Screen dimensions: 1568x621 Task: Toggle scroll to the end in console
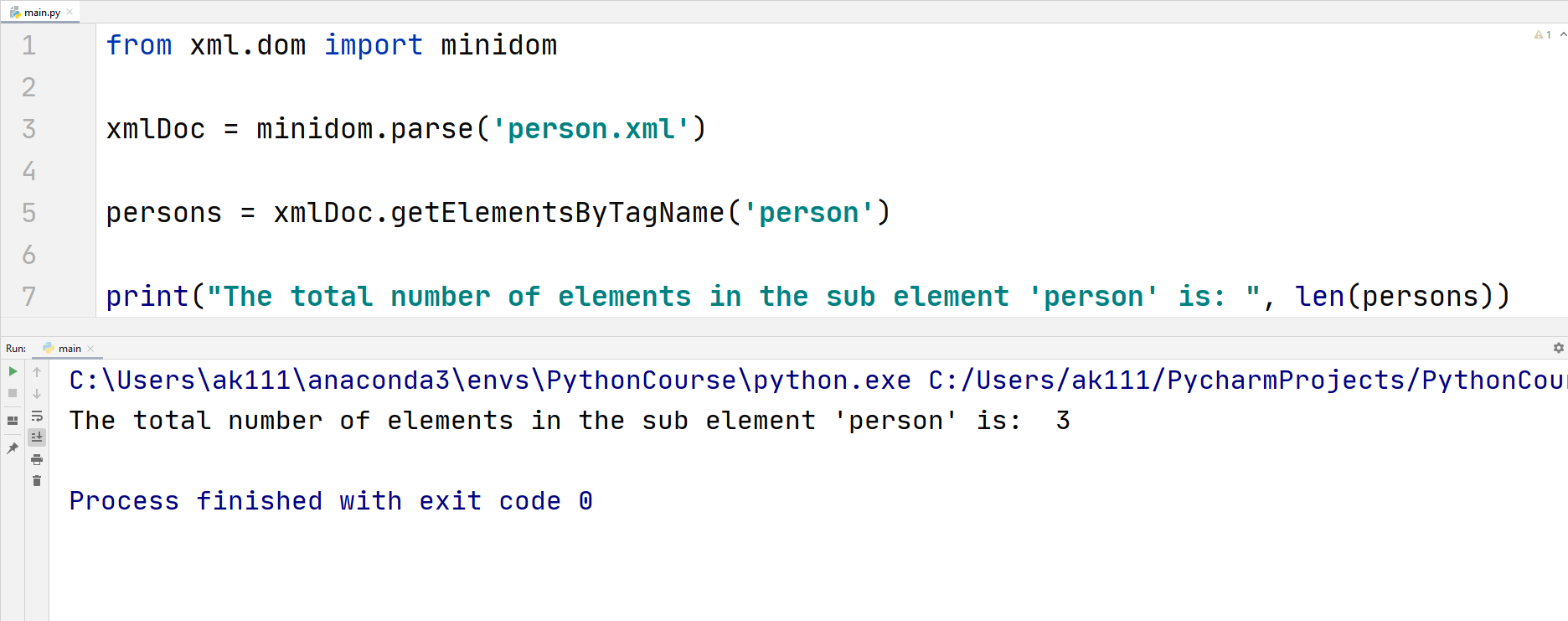click(37, 437)
